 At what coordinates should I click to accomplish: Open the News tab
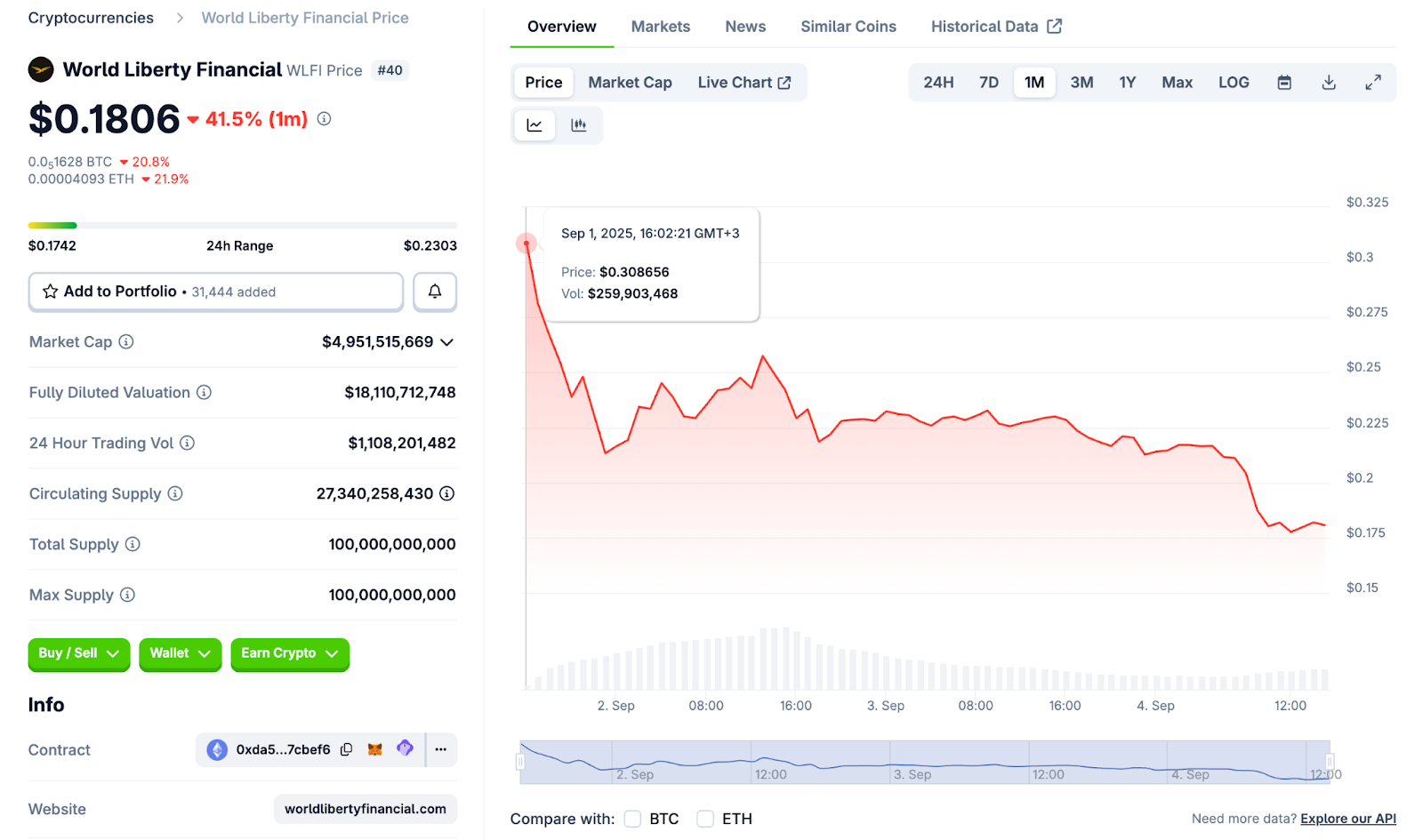(745, 27)
